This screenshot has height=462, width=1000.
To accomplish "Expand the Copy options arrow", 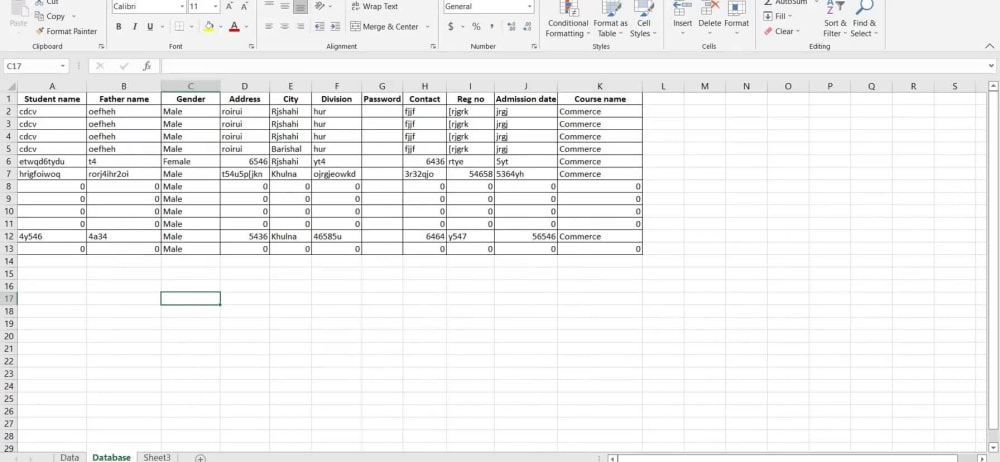I will coord(73,16).
